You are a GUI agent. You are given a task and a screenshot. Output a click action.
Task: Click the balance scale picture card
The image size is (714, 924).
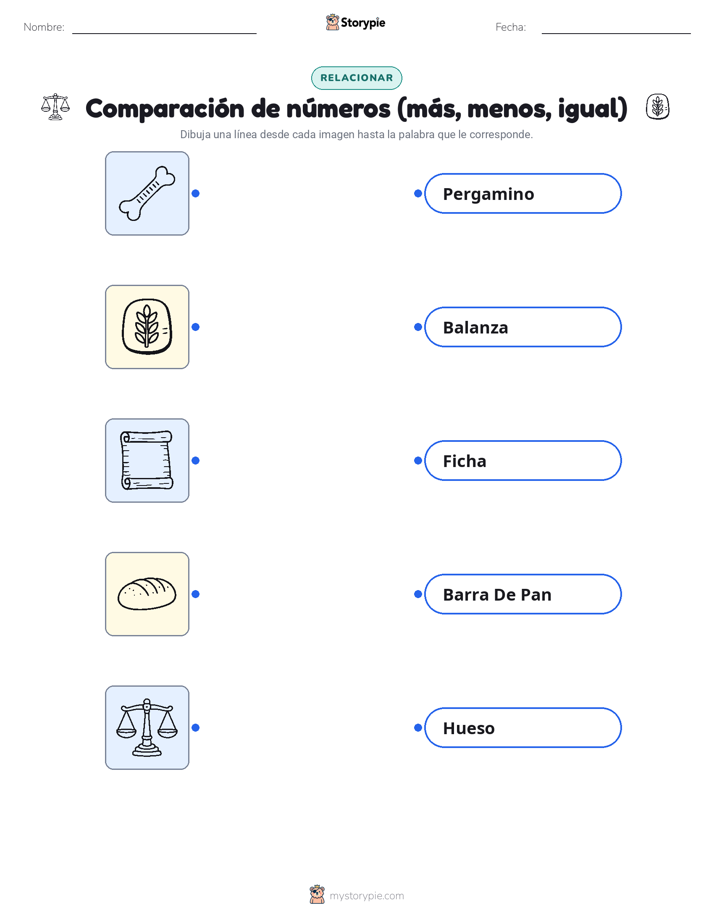(x=147, y=727)
